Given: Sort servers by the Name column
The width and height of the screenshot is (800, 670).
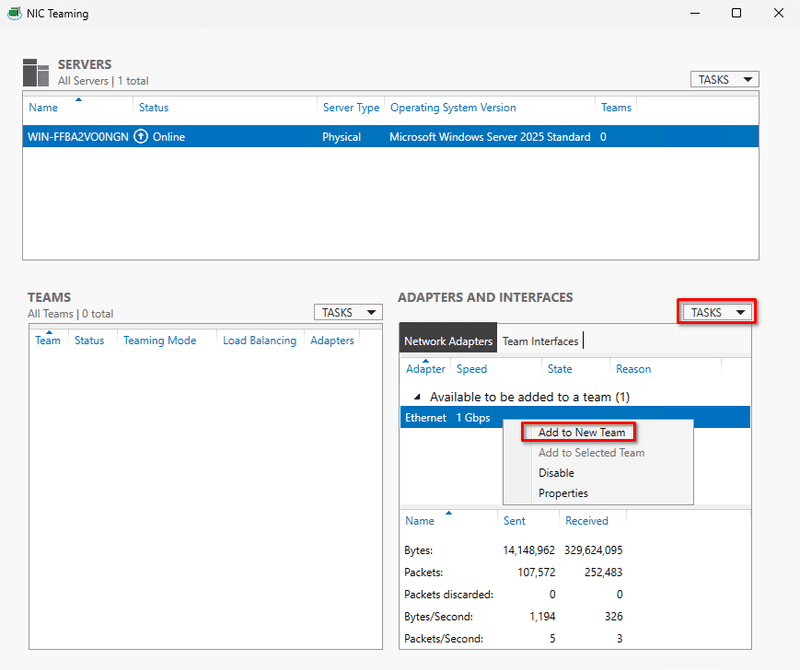Looking at the screenshot, I should (x=43, y=107).
